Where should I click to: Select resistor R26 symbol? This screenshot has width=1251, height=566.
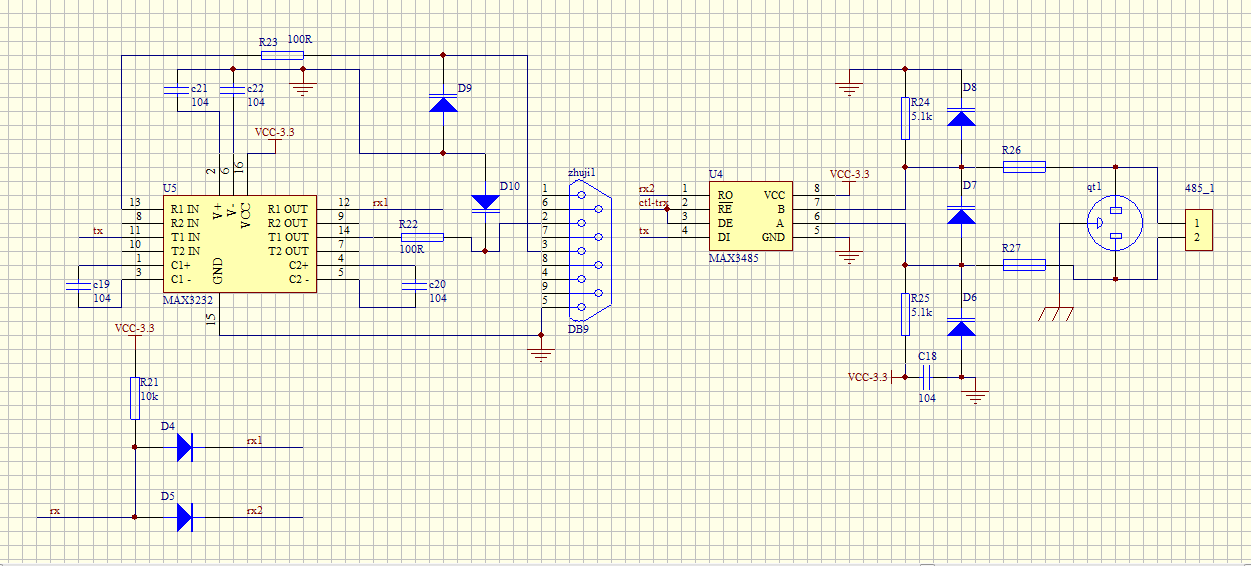pos(1023,166)
